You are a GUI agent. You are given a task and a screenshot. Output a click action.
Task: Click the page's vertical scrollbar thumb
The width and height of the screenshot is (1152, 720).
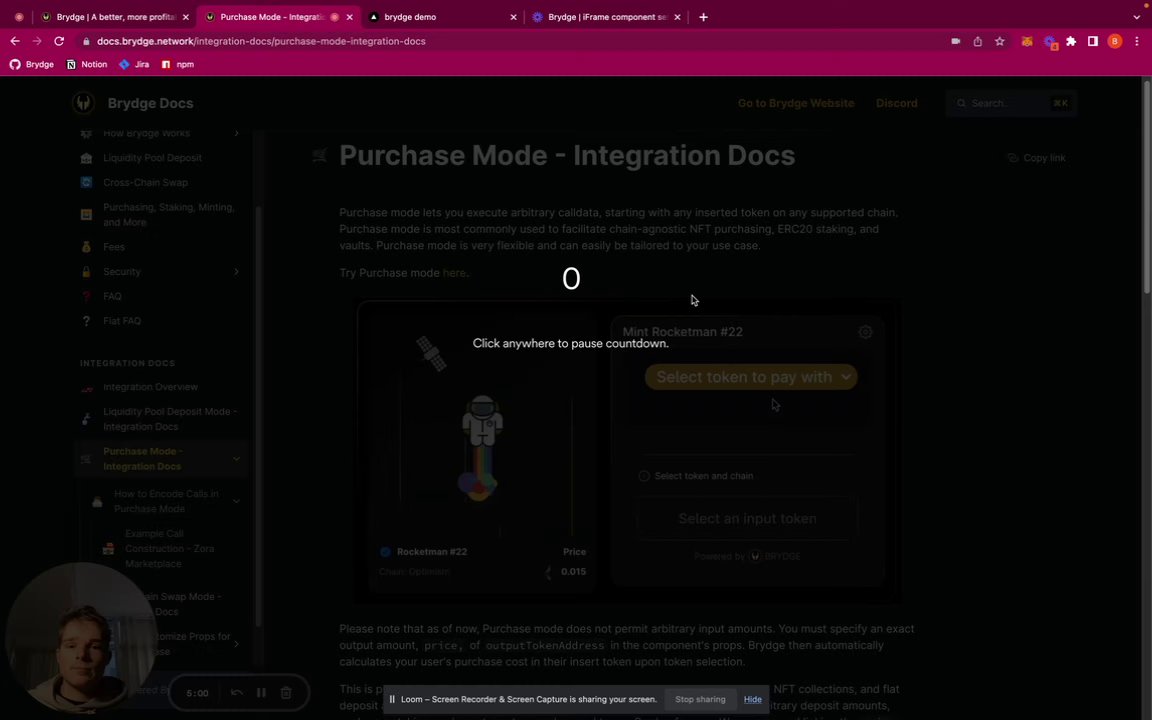1146,187
